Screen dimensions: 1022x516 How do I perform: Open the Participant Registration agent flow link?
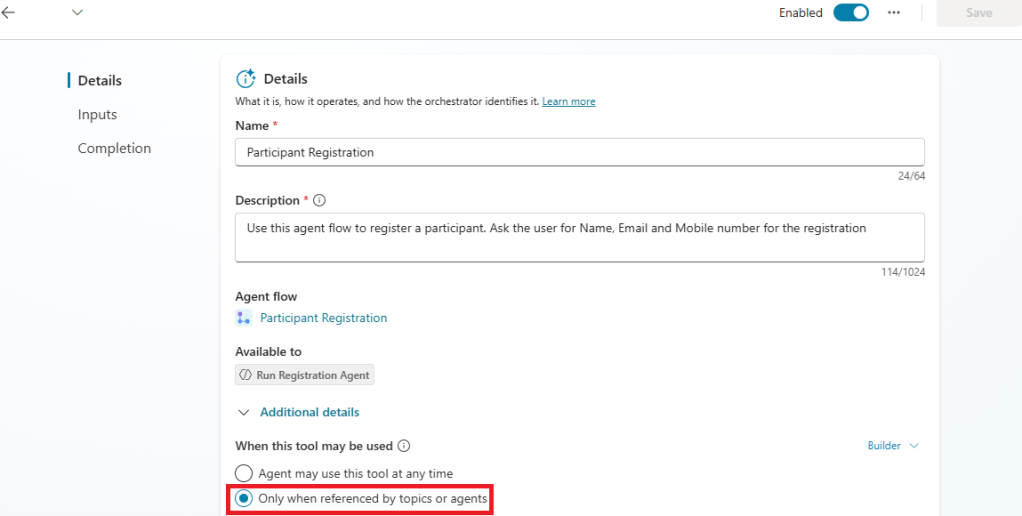coord(323,318)
